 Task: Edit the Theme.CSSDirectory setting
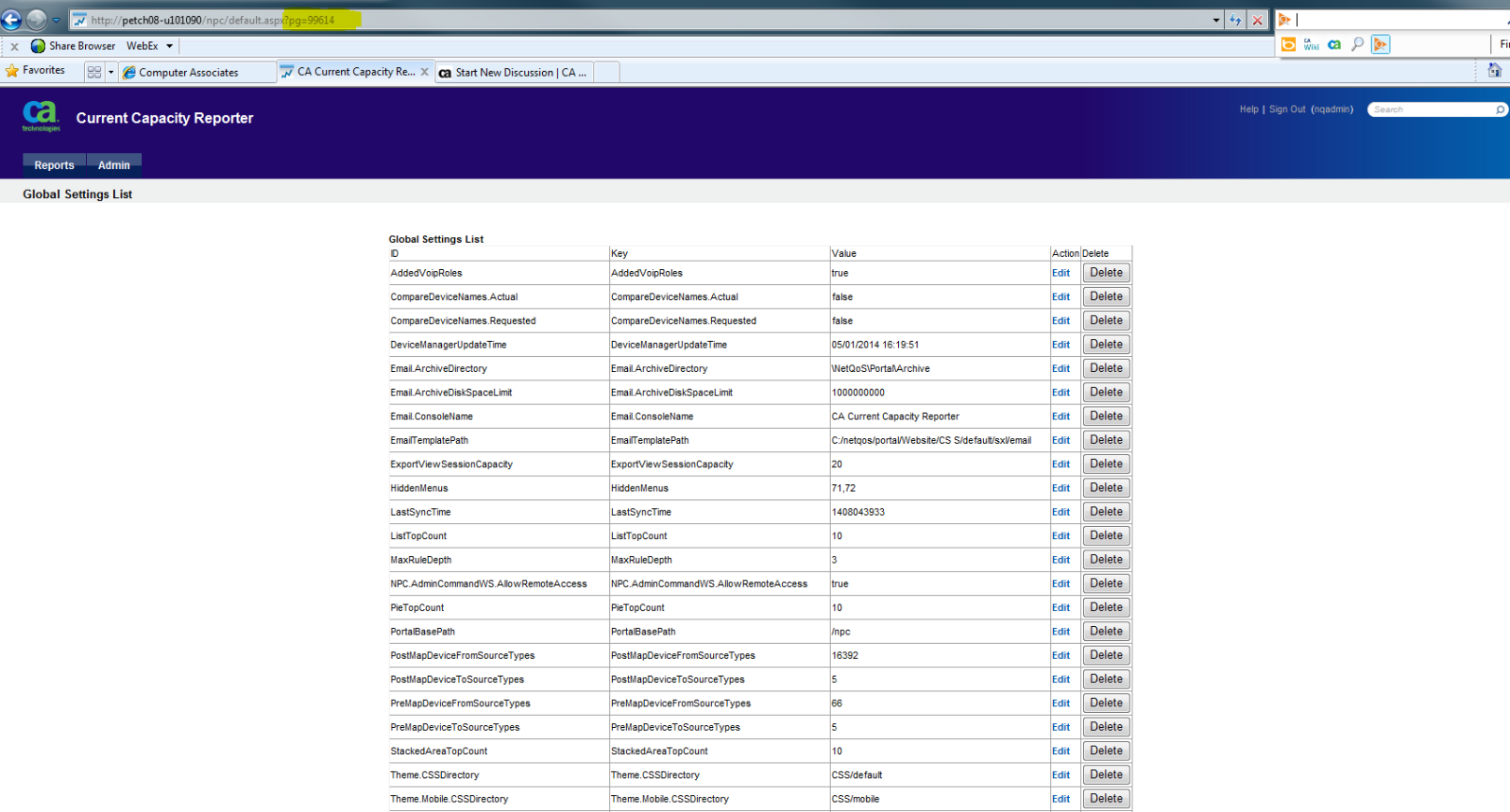coord(1060,775)
